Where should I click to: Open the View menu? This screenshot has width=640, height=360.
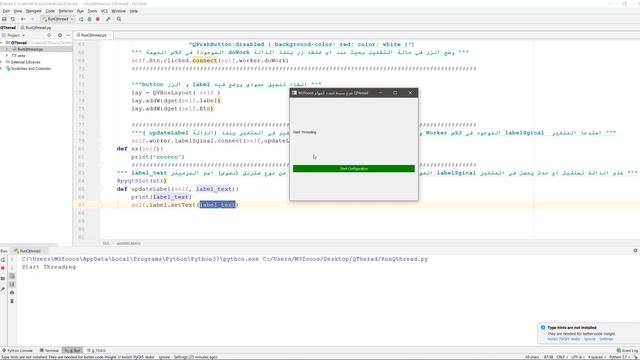pos(18,11)
